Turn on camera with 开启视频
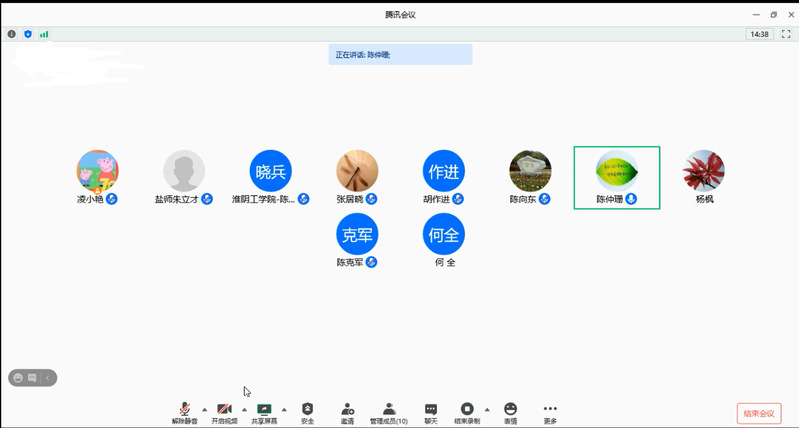 pos(225,412)
